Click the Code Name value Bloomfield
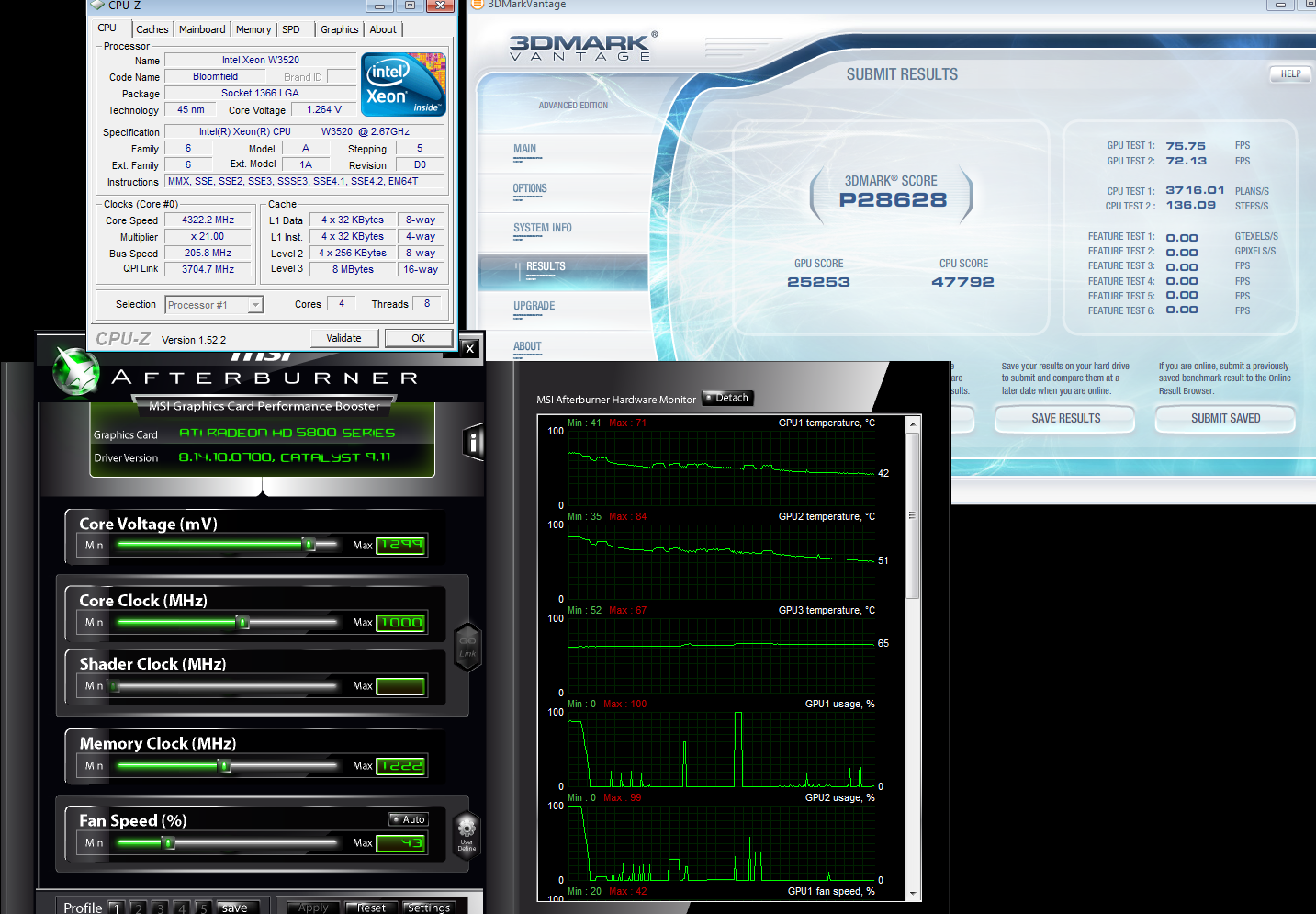This screenshot has width=1316, height=914. pyautogui.click(x=215, y=77)
